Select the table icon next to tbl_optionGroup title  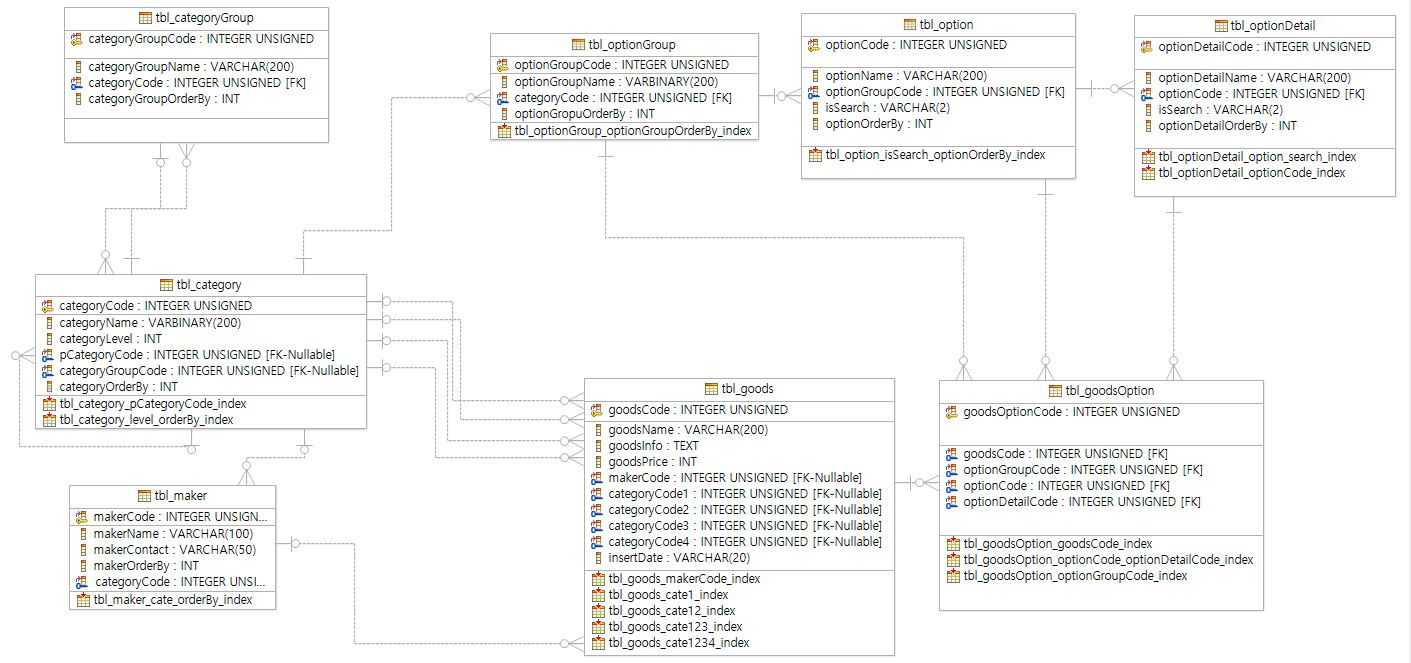(x=579, y=45)
